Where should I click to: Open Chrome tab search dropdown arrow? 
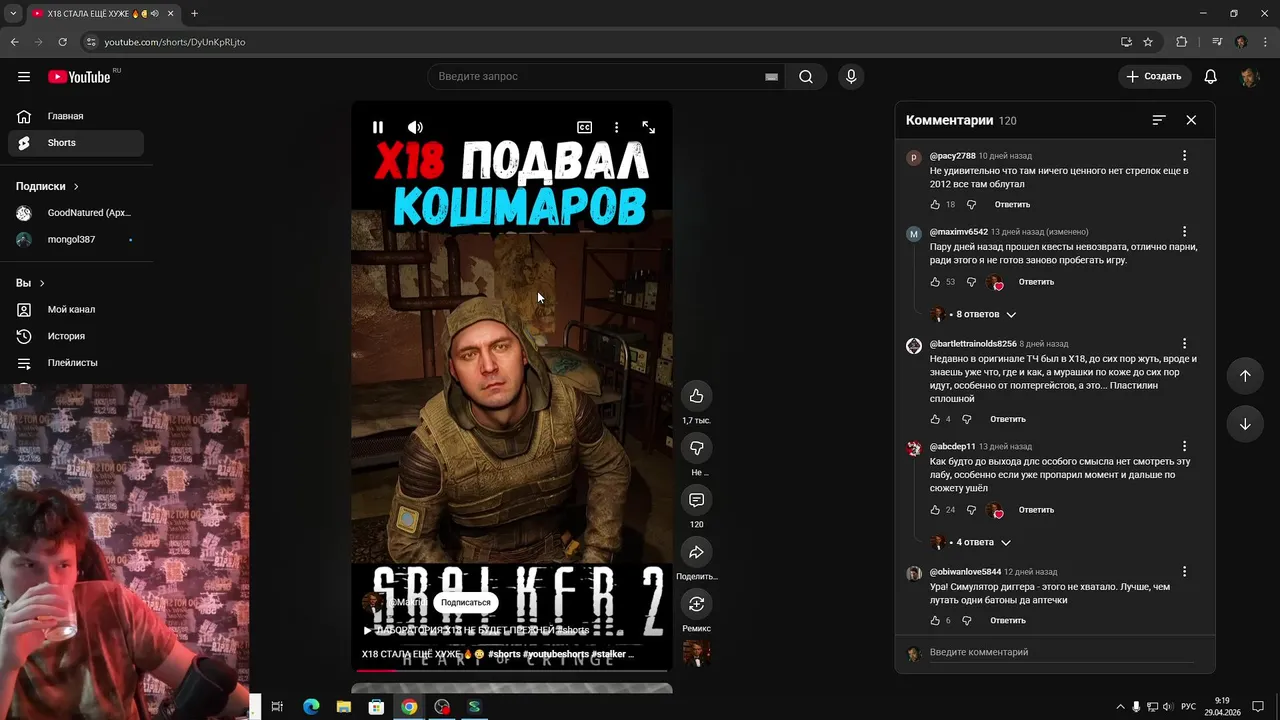[13, 14]
